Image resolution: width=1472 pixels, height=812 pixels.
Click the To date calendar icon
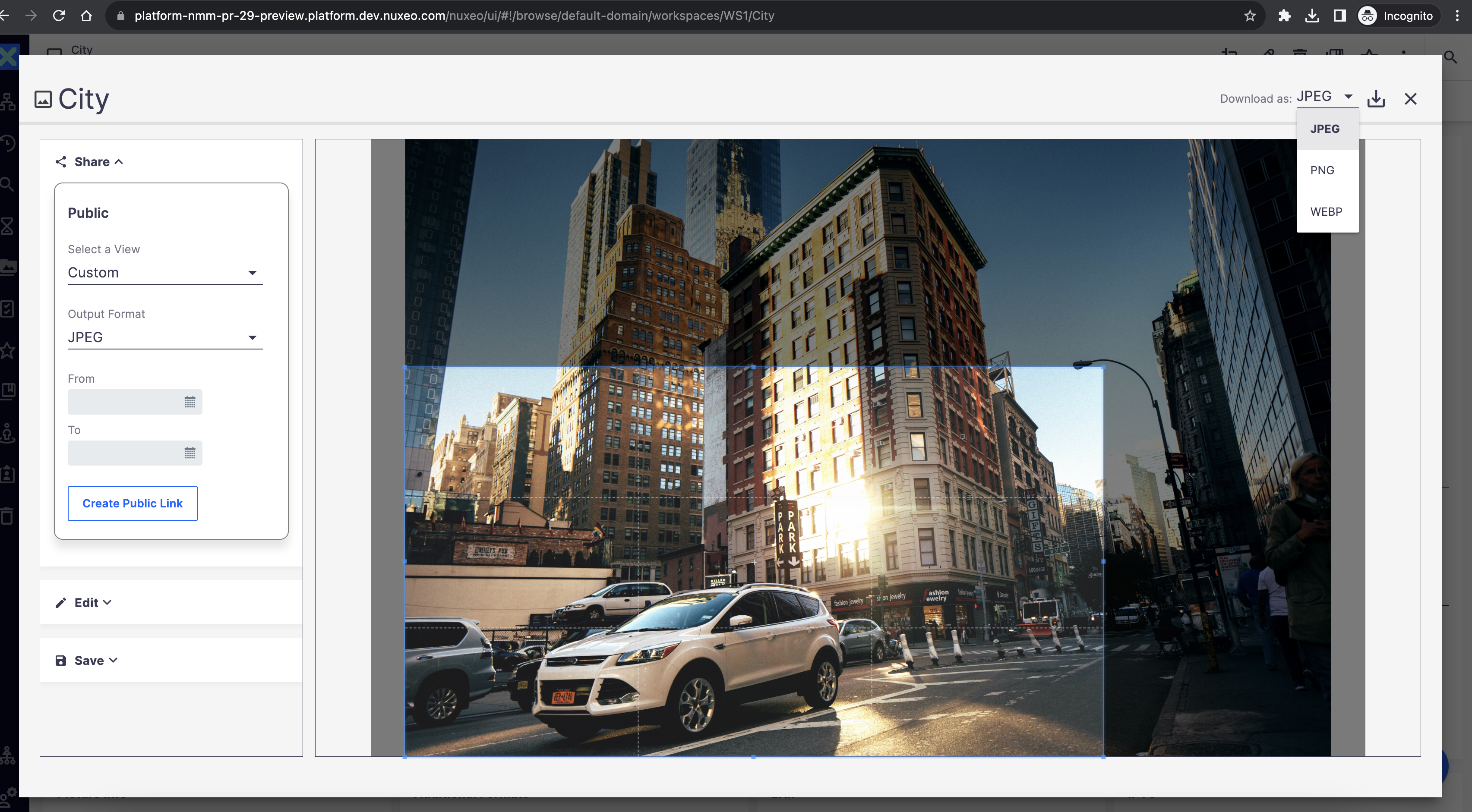coord(190,453)
